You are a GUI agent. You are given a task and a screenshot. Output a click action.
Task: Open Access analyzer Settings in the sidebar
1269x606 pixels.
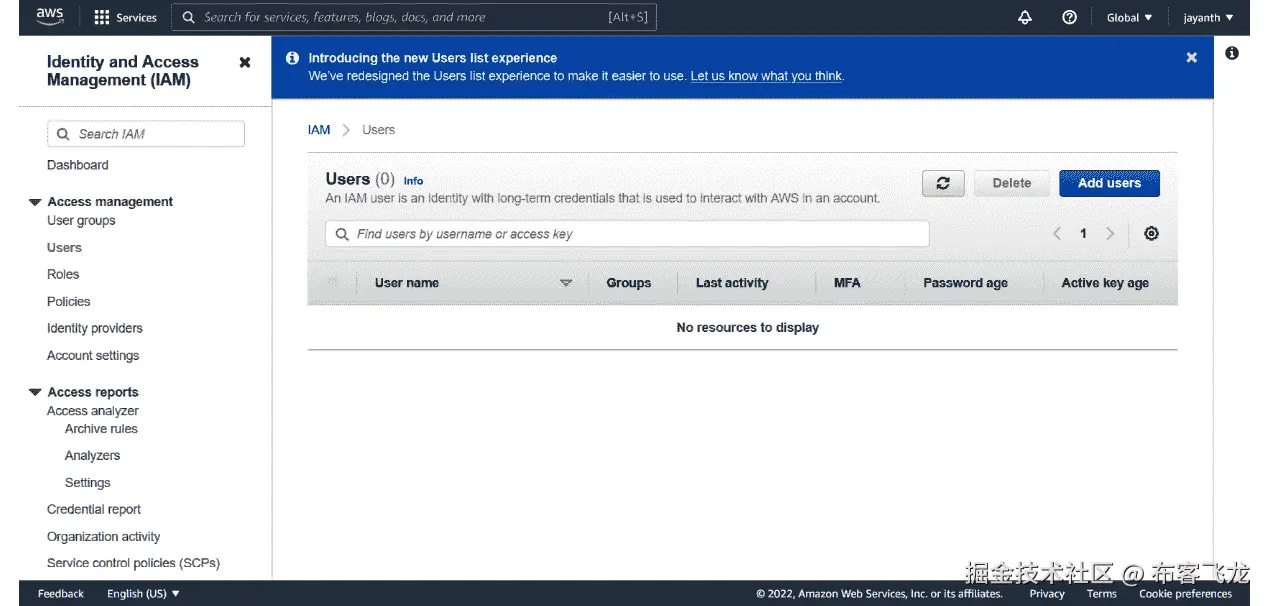tap(87, 483)
